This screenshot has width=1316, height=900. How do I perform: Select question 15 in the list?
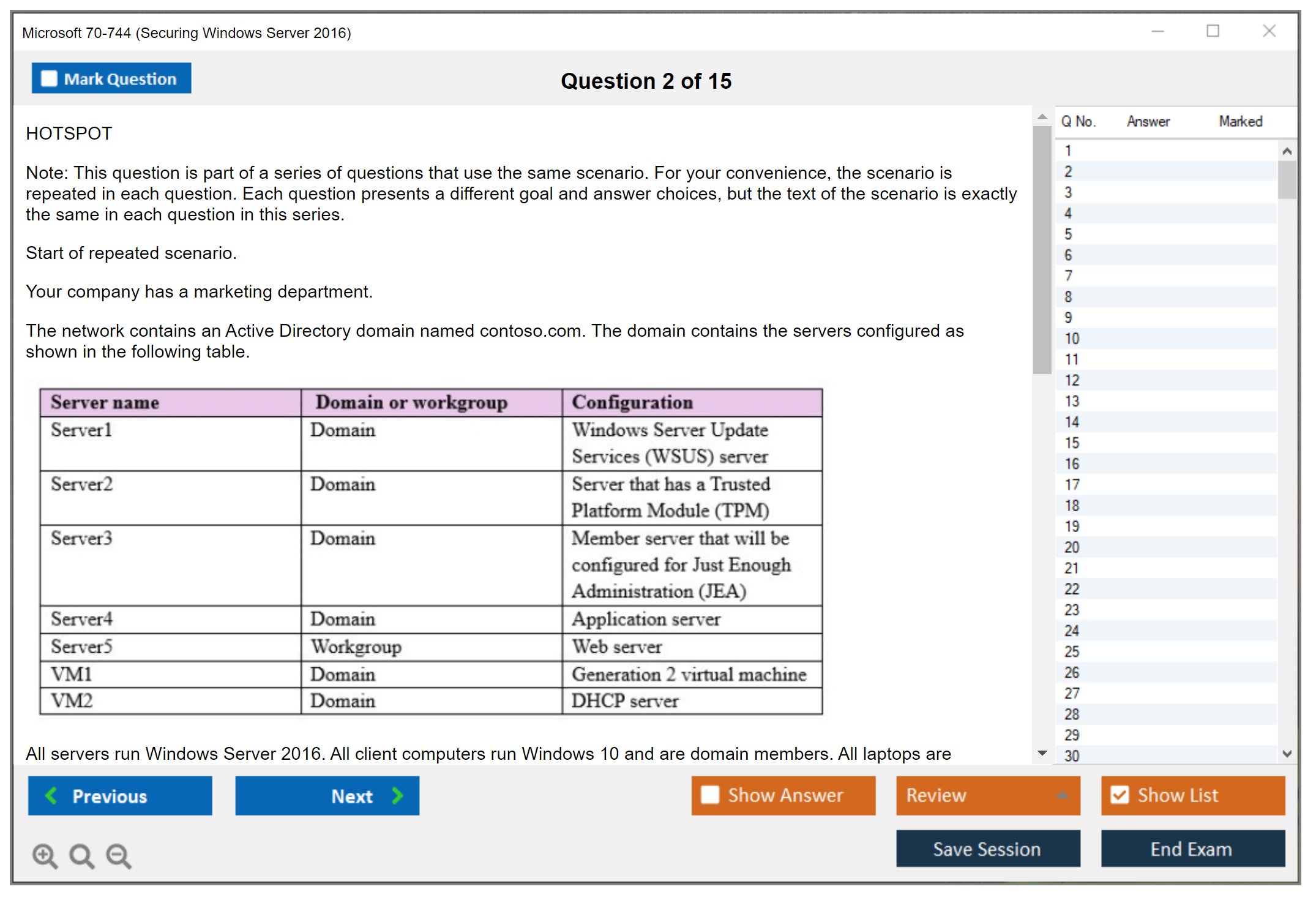(1072, 443)
